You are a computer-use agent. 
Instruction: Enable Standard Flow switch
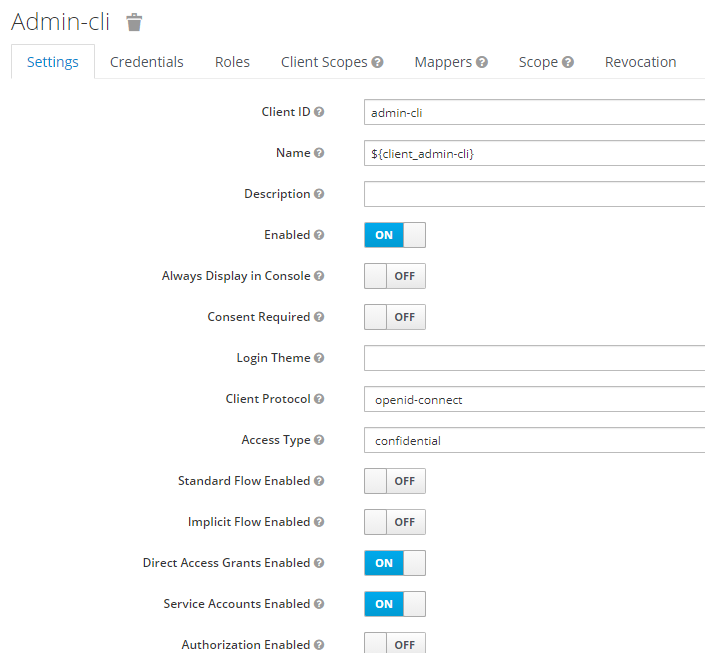click(395, 481)
